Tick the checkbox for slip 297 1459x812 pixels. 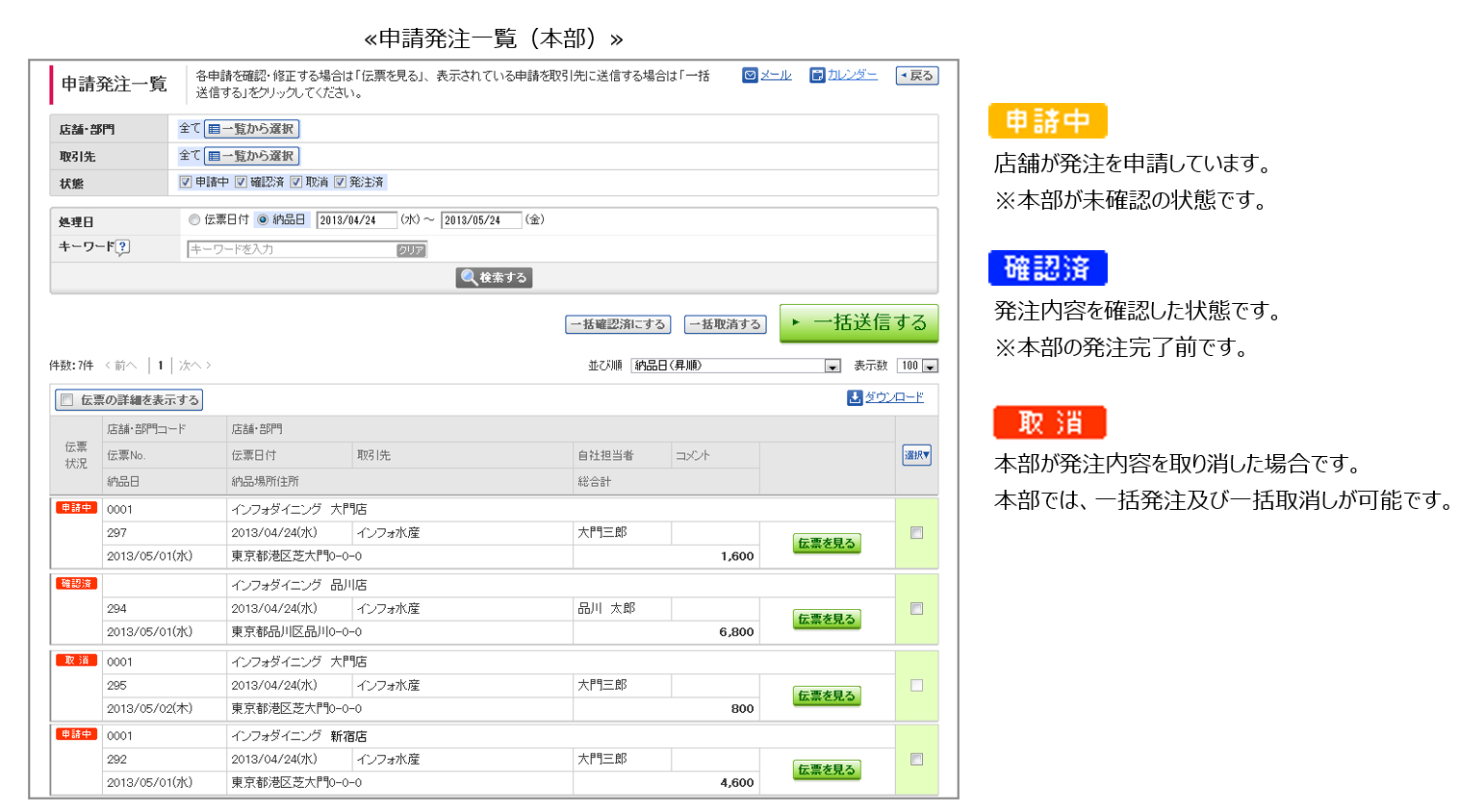tap(916, 533)
